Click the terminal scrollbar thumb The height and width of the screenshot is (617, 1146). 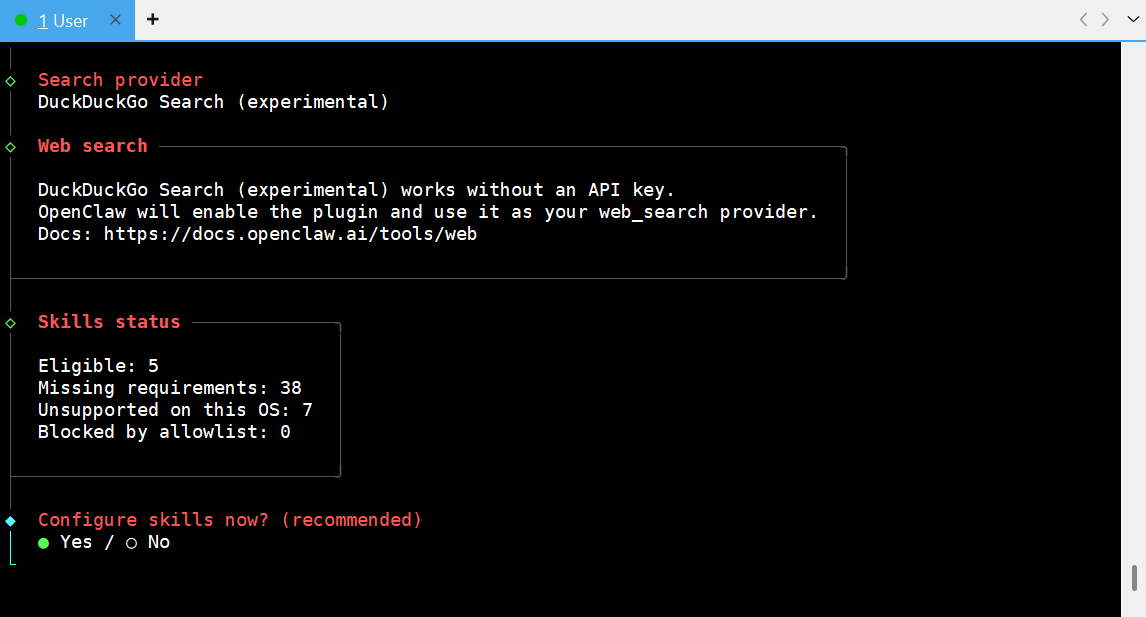click(1133, 578)
